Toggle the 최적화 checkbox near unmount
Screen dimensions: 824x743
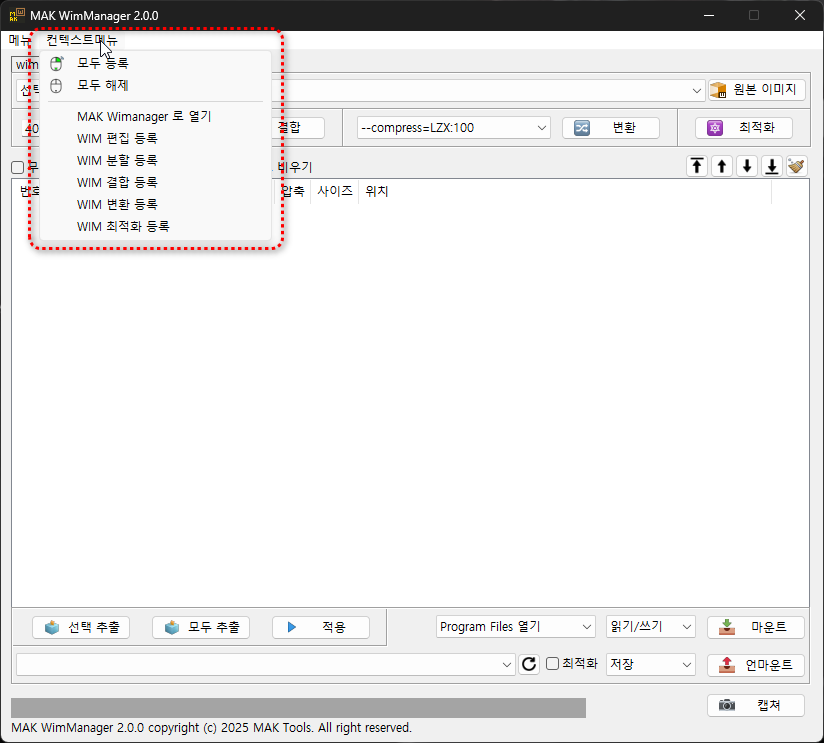[x=552, y=664]
